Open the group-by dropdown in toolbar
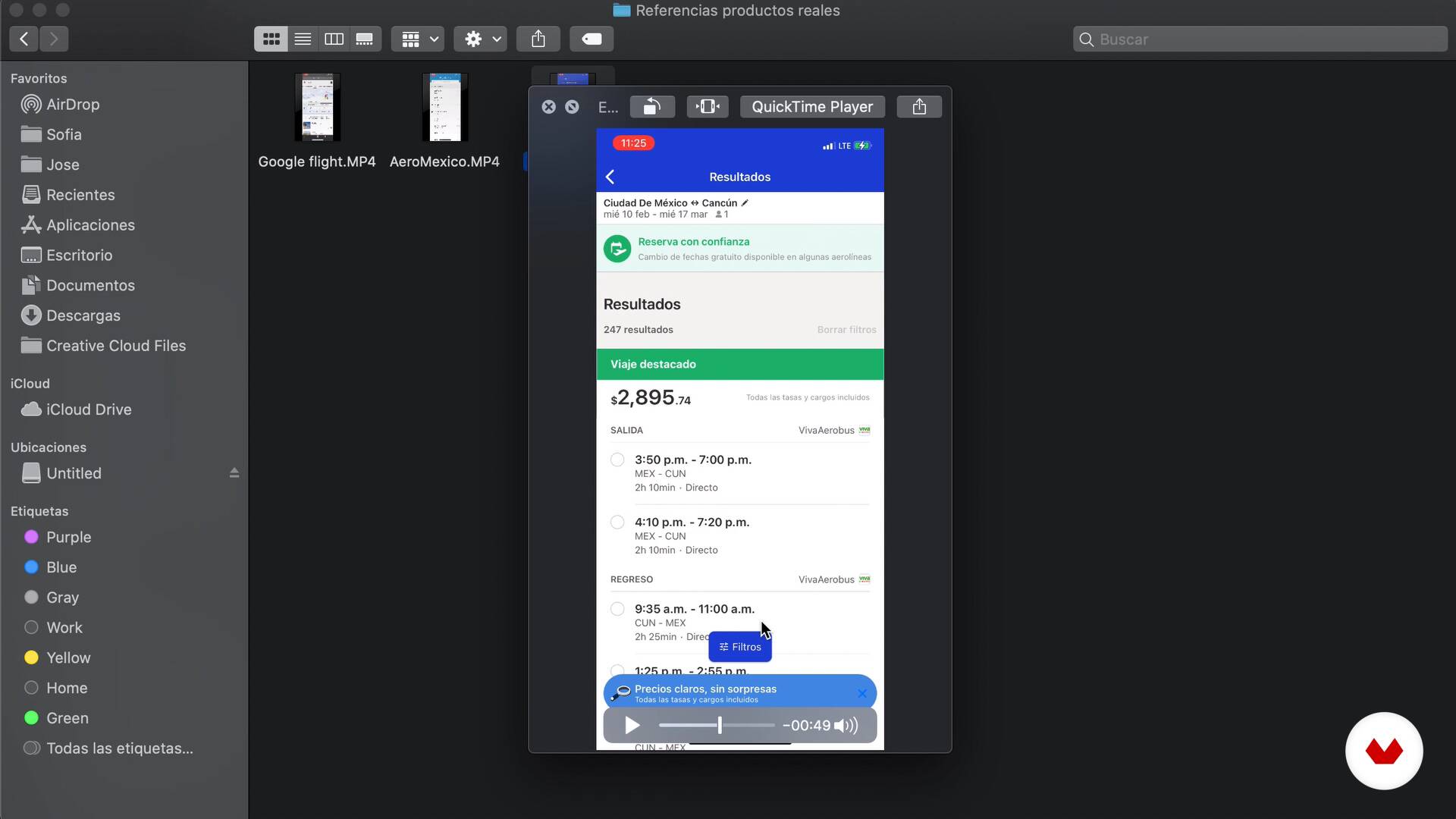The height and width of the screenshot is (819, 1456). (418, 39)
